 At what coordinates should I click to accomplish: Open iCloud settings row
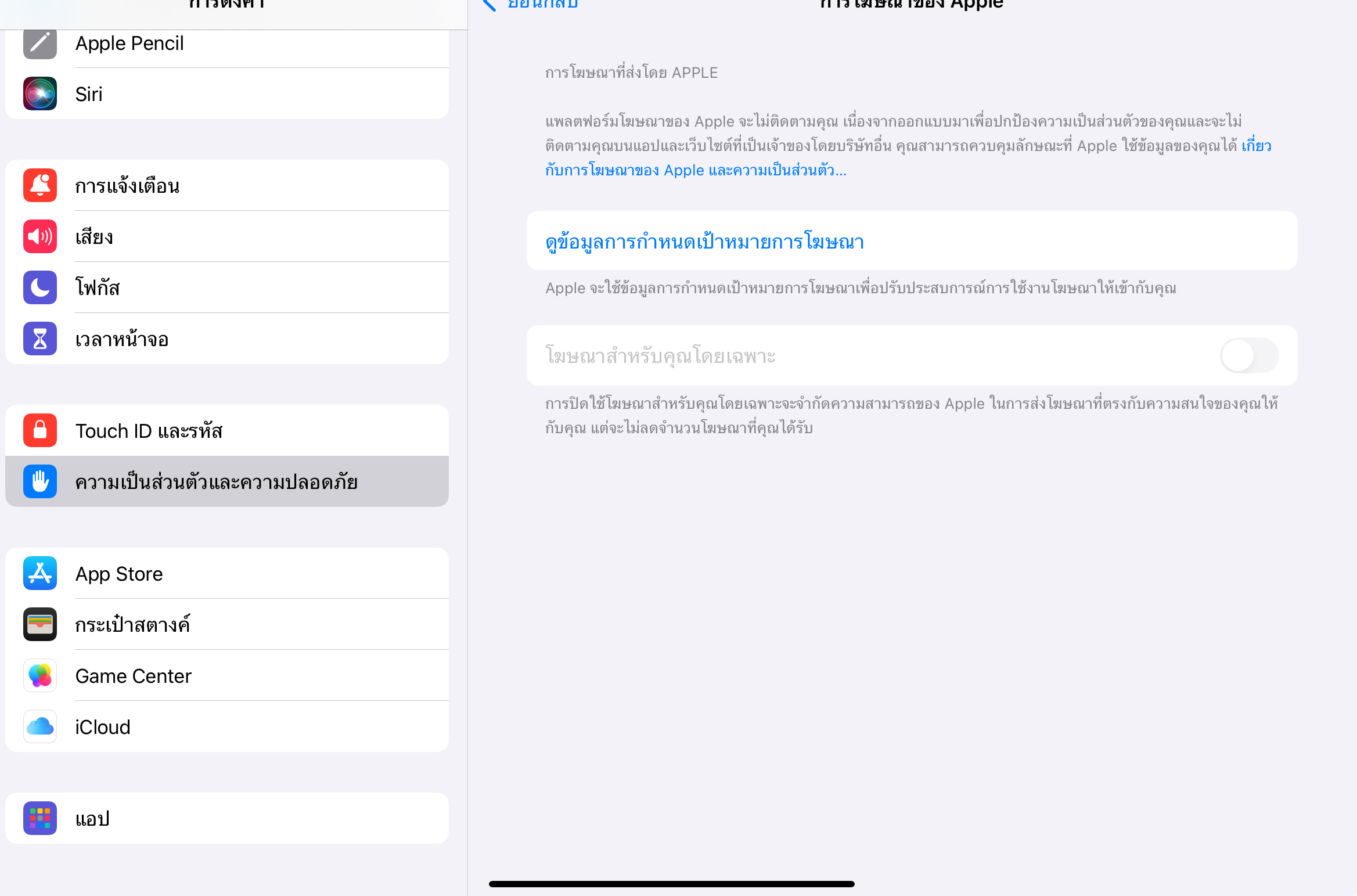pyautogui.click(x=227, y=726)
